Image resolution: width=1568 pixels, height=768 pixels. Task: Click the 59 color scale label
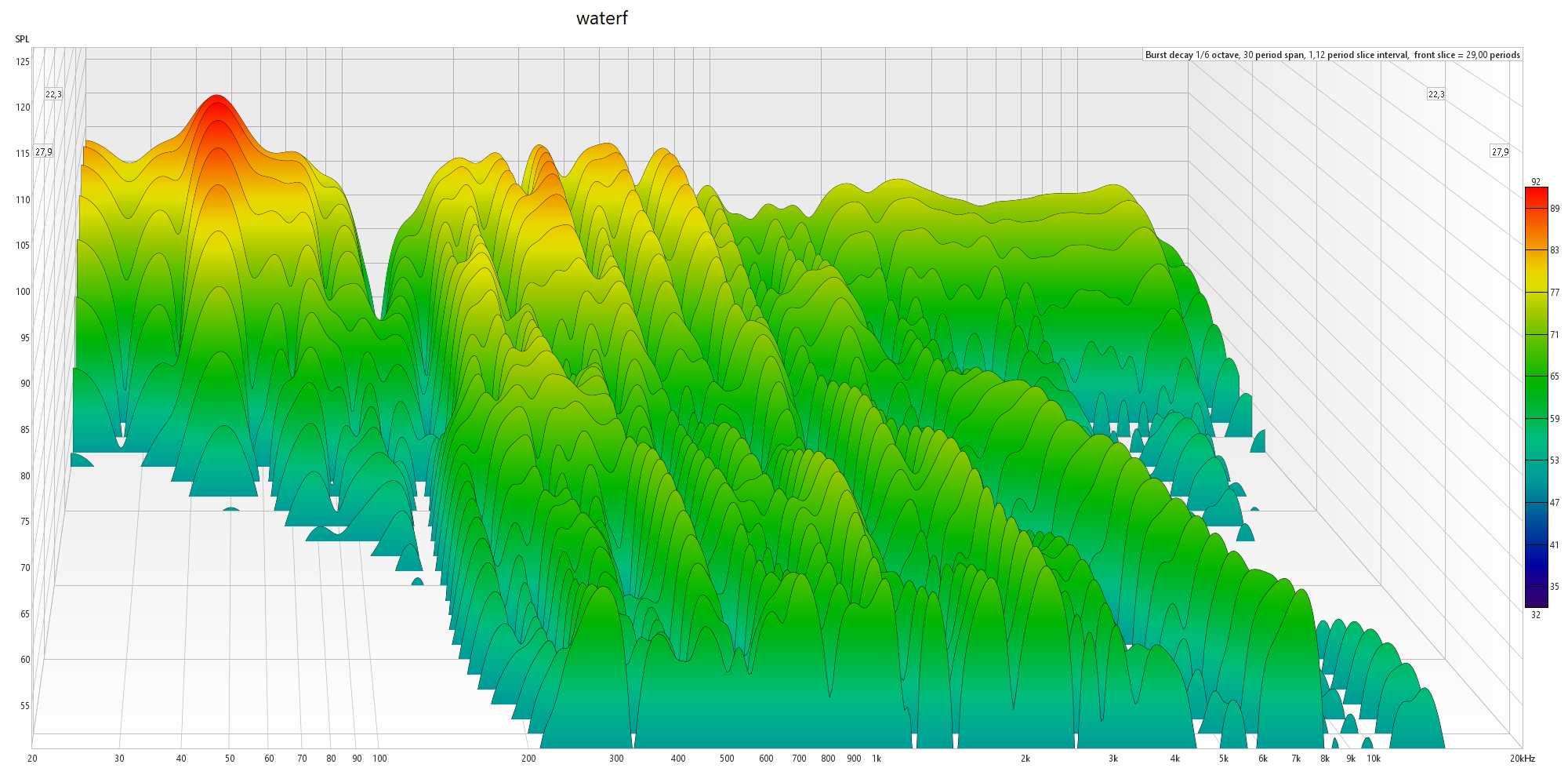click(1555, 419)
